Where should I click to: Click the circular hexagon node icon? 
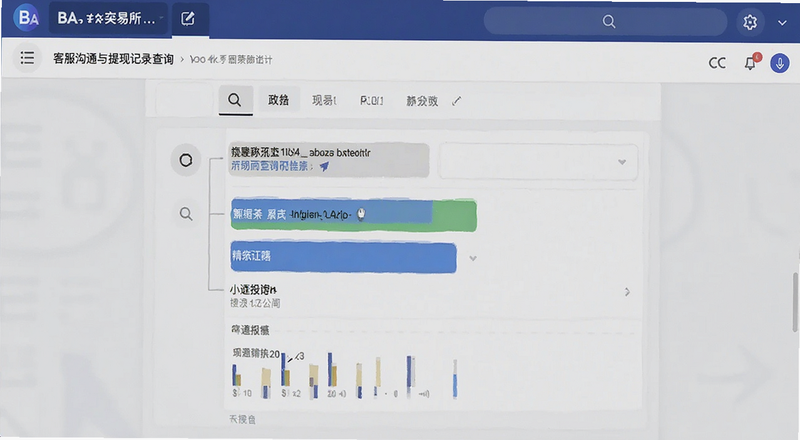pyautogui.click(x=186, y=160)
